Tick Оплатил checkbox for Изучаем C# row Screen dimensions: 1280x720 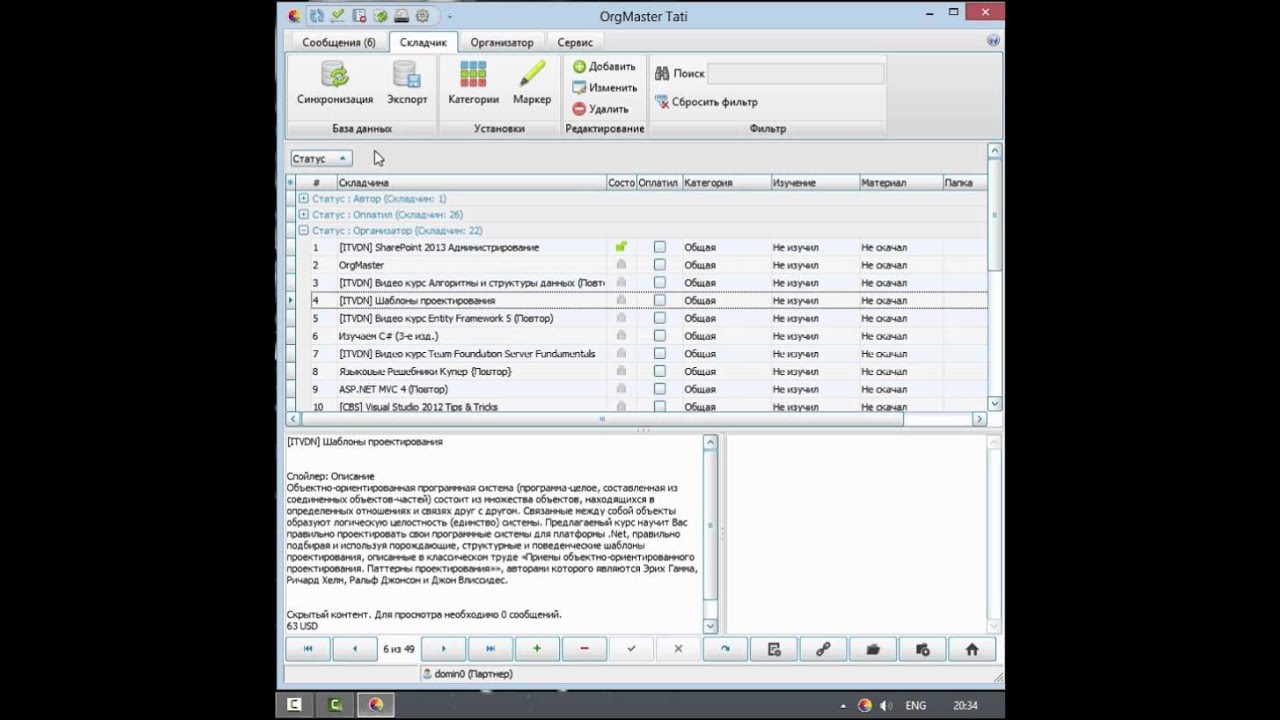tap(660, 336)
